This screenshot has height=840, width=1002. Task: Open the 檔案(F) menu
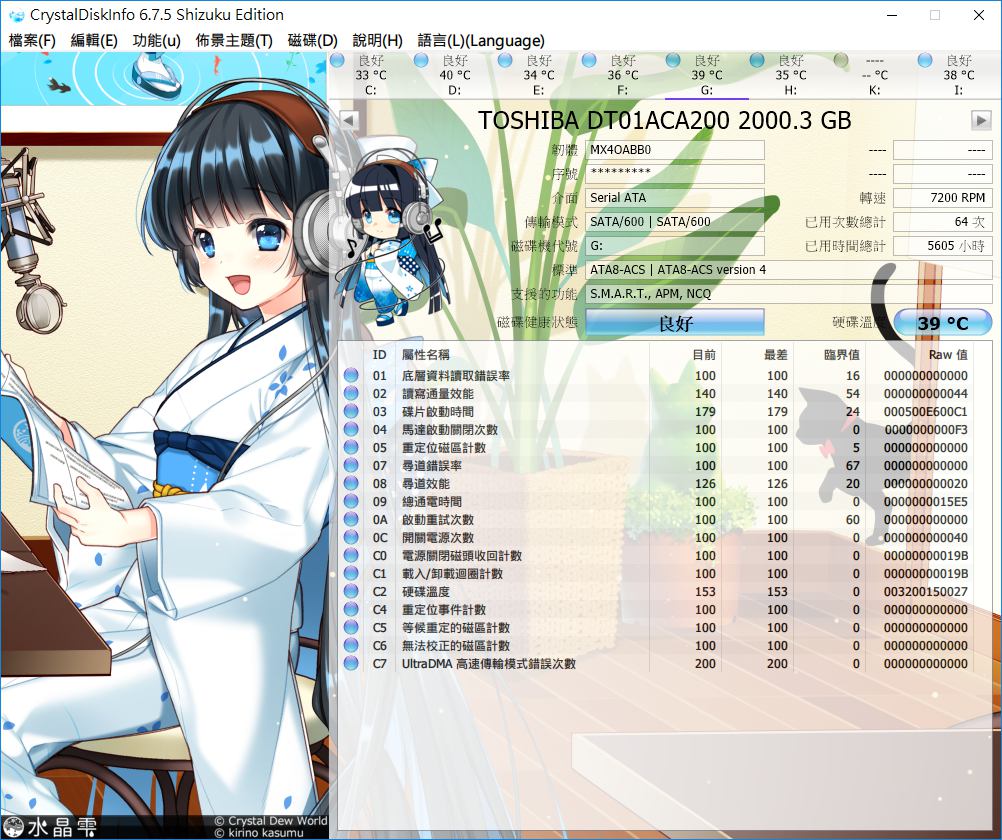pyautogui.click(x=32, y=41)
